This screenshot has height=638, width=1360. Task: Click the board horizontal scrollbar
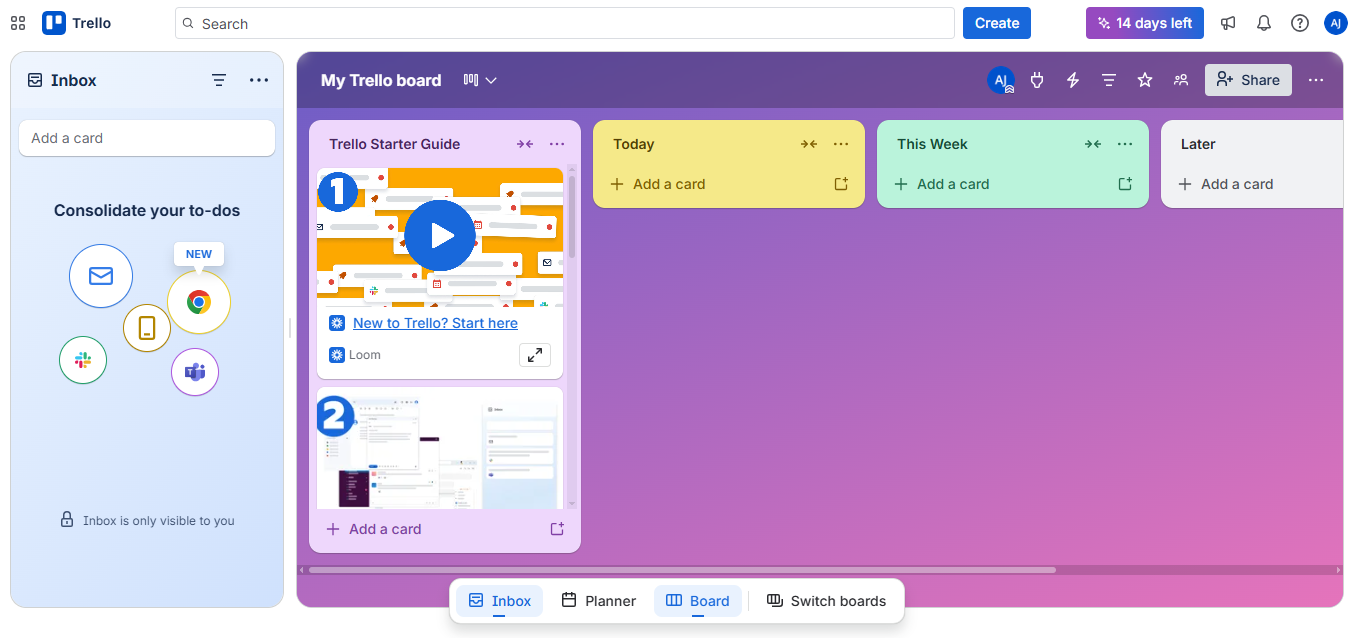[682, 570]
